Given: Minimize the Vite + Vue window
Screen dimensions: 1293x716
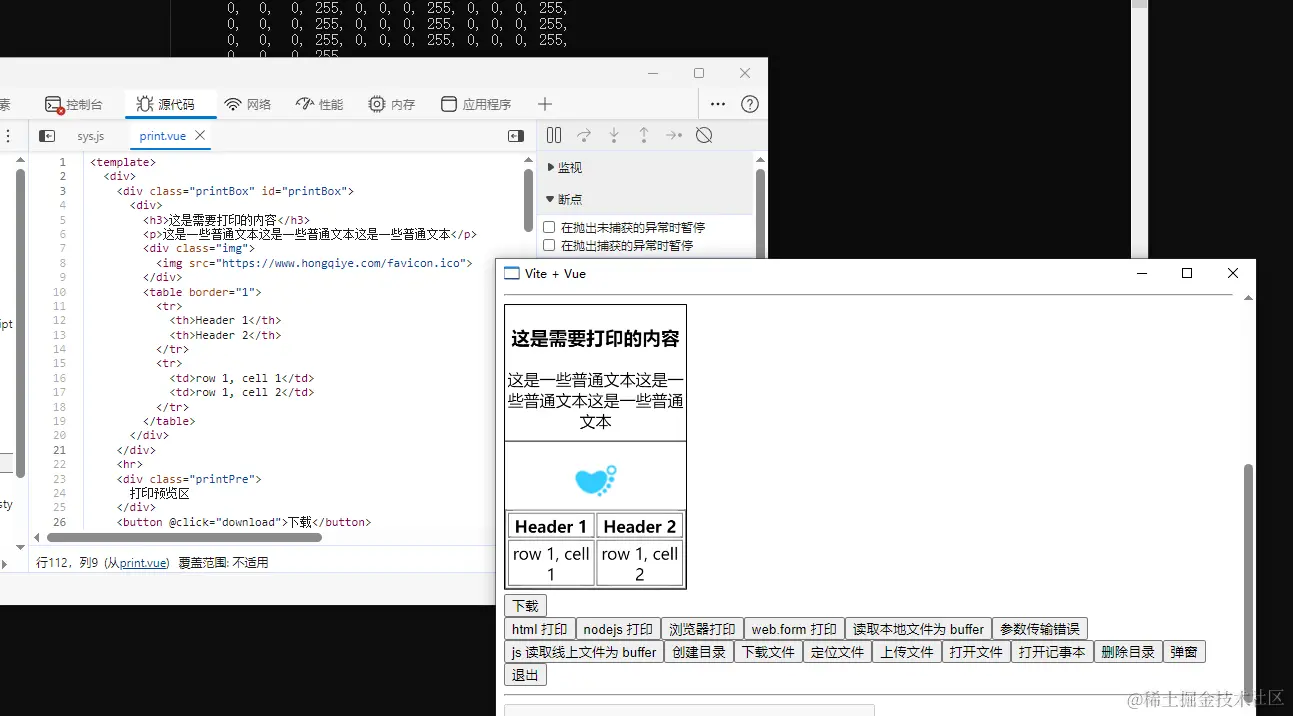Looking at the screenshot, I should coord(1141,273).
